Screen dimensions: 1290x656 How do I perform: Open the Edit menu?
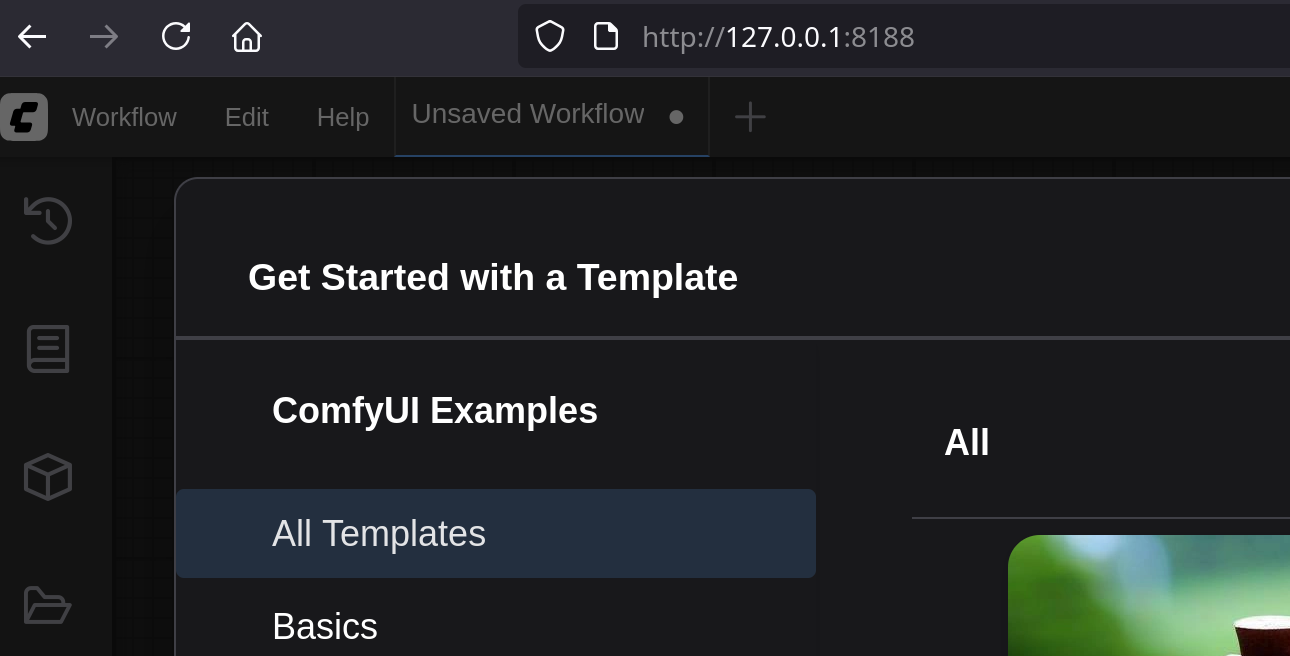tap(246, 117)
